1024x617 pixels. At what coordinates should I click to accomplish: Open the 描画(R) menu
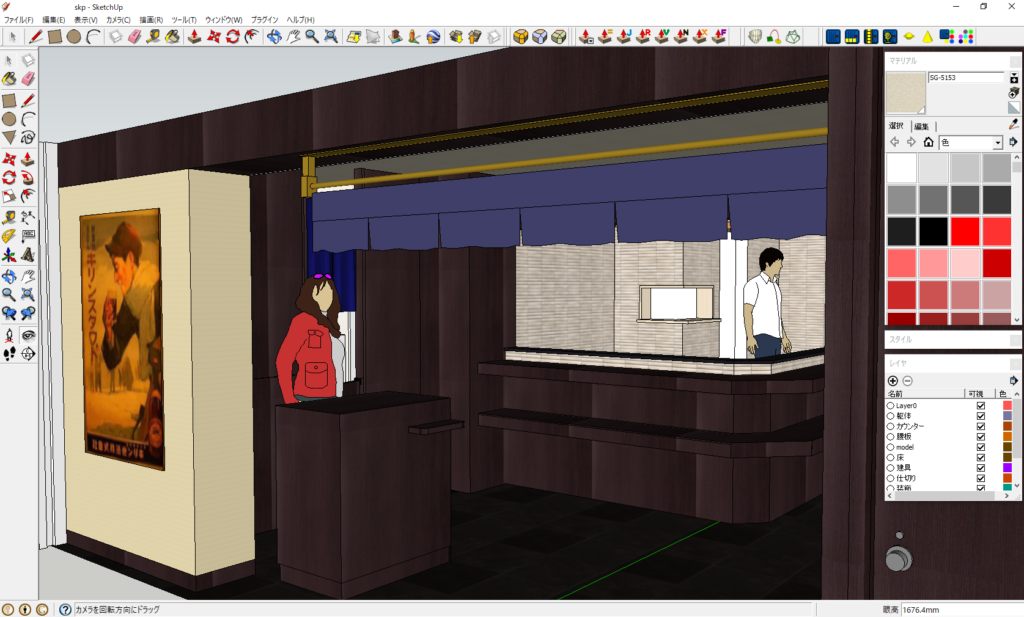(151, 20)
